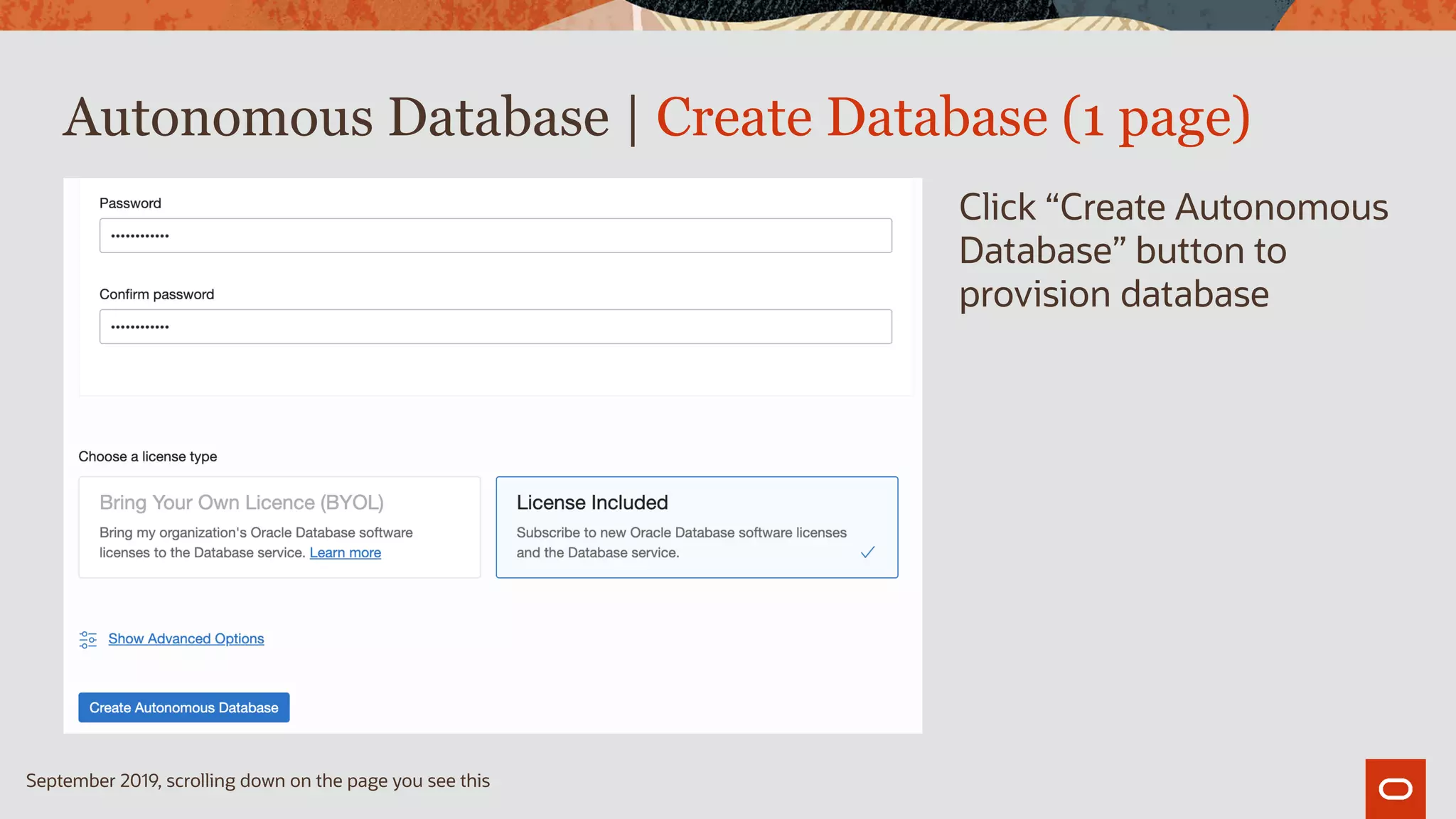Click the 'Autonomous Database' slide title text

point(336,117)
